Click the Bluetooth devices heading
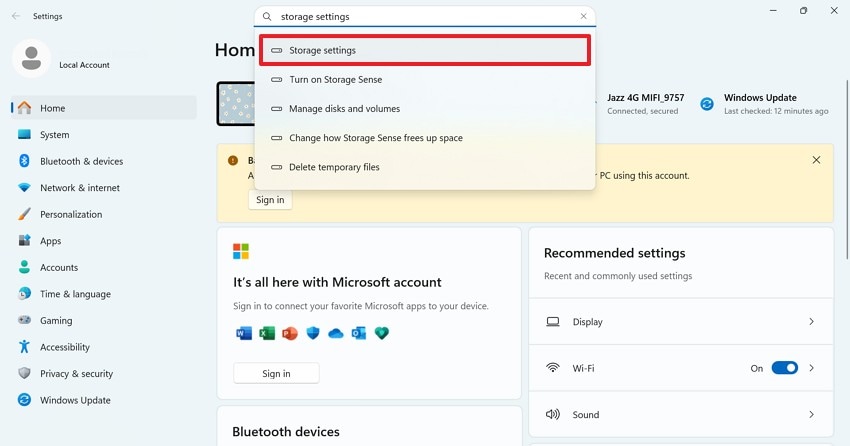Image resolution: width=850 pixels, height=446 pixels. pyautogui.click(x=286, y=432)
